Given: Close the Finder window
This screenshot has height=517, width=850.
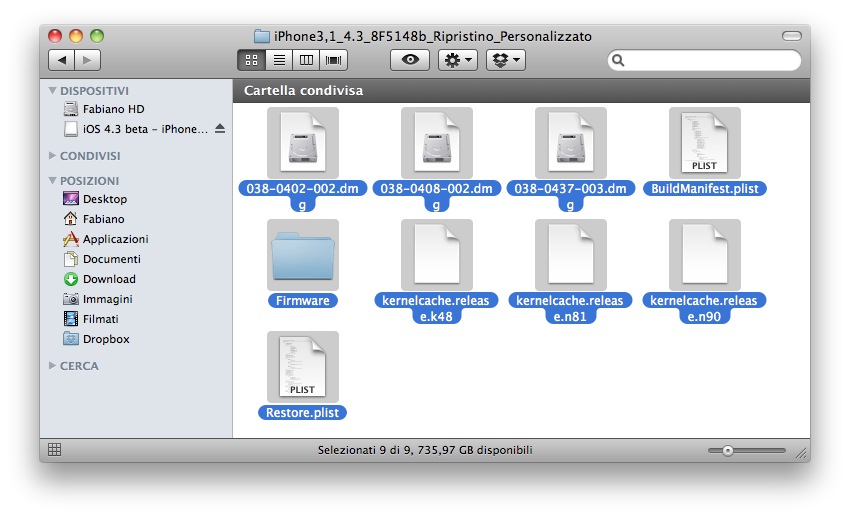Looking at the screenshot, I should click(x=55, y=36).
